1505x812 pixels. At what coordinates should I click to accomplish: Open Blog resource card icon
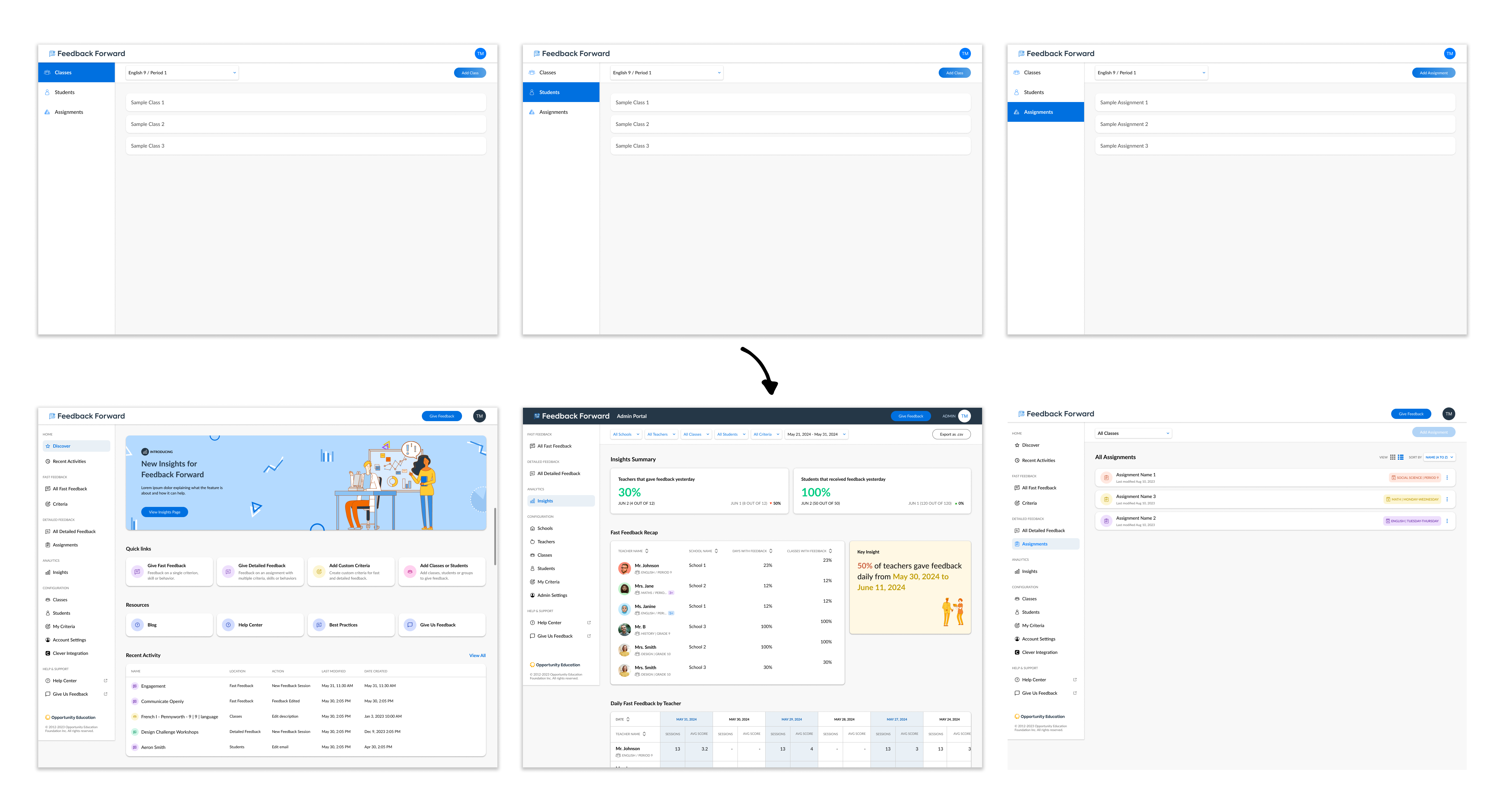[x=137, y=625]
